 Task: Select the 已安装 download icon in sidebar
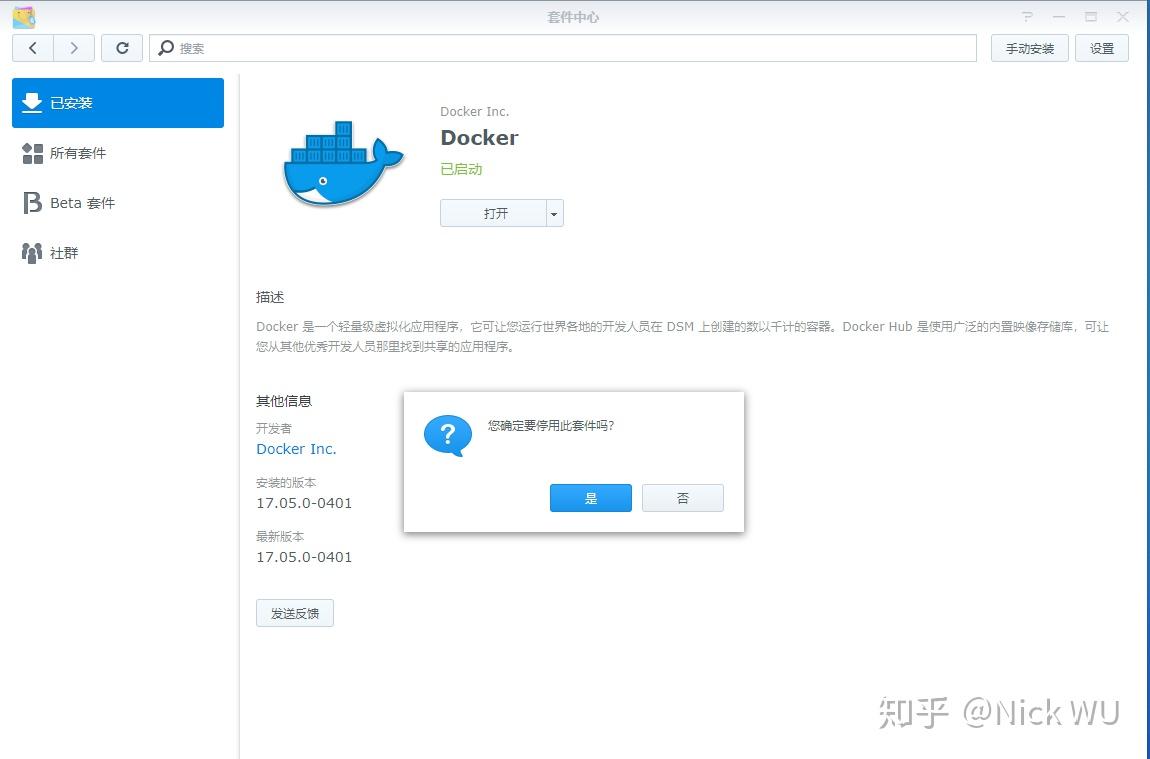pos(33,103)
